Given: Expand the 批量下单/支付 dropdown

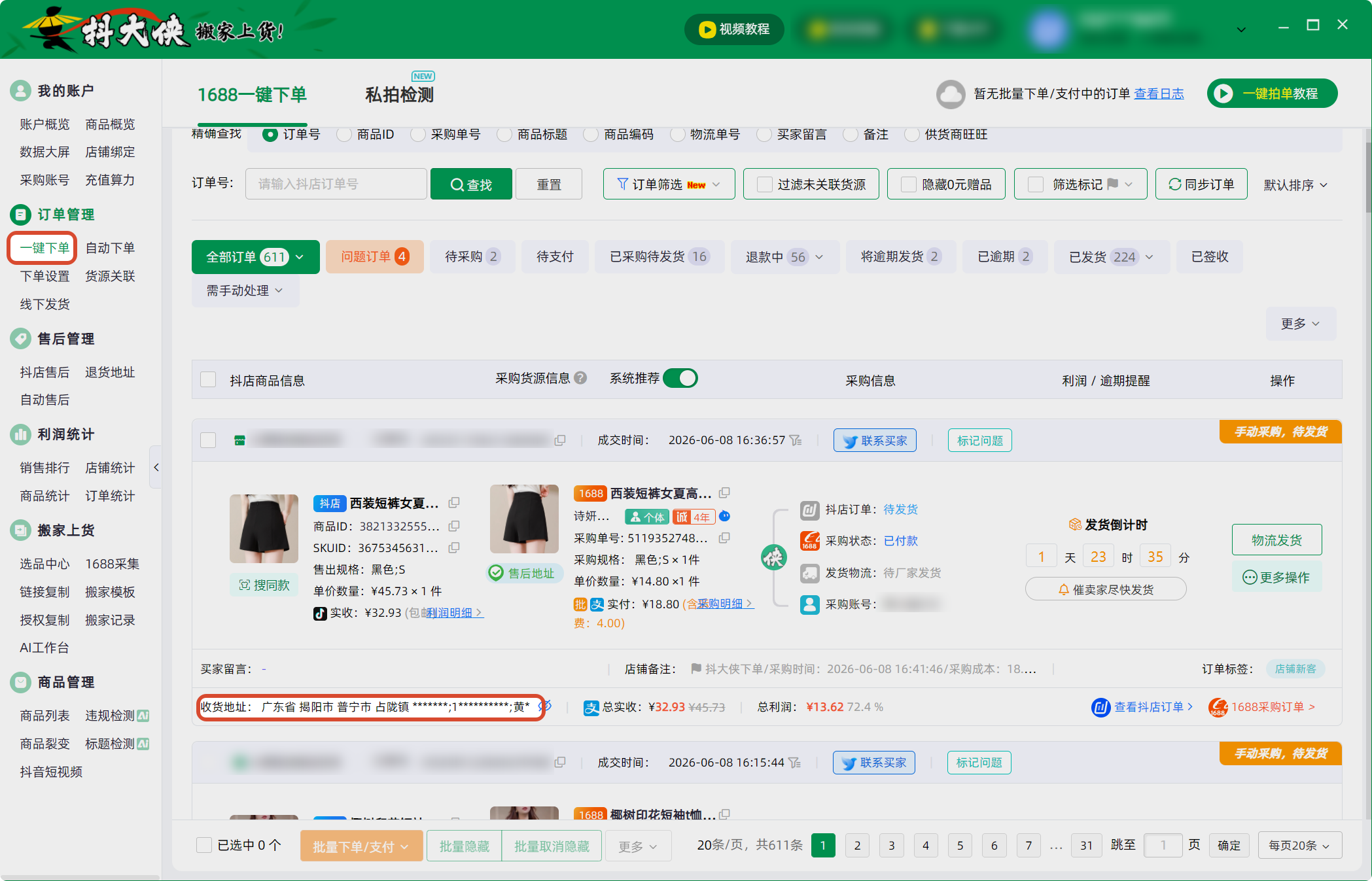Looking at the screenshot, I should pyautogui.click(x=361, y=846).
